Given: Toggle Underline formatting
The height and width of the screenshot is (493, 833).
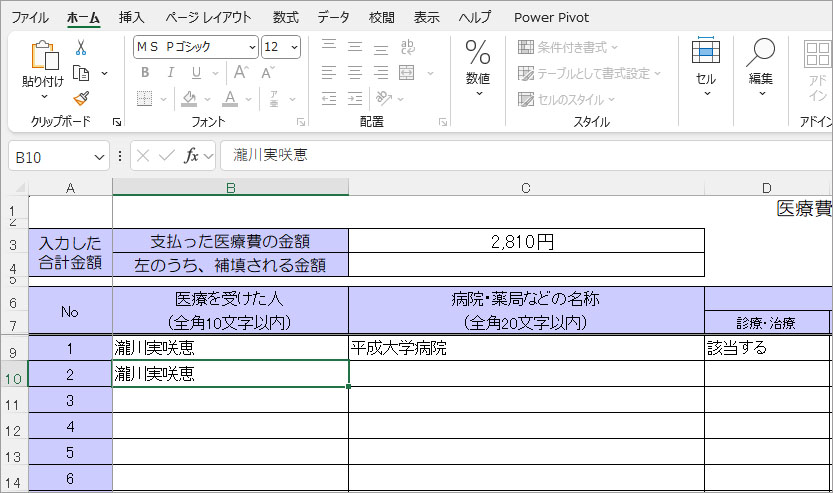Looking at the screenshot, I should (196, 72).
